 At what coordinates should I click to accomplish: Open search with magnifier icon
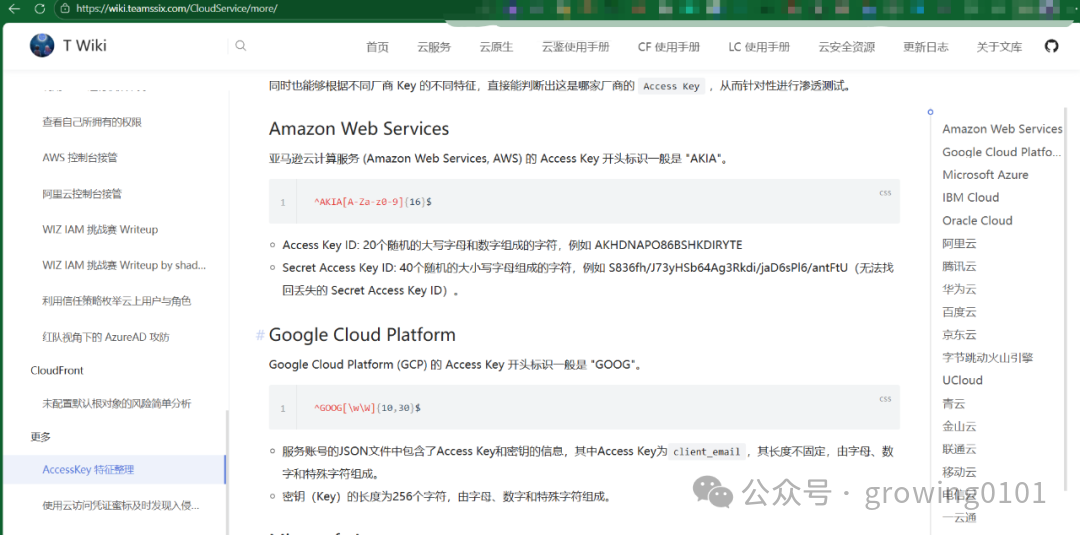coord(240,45)
